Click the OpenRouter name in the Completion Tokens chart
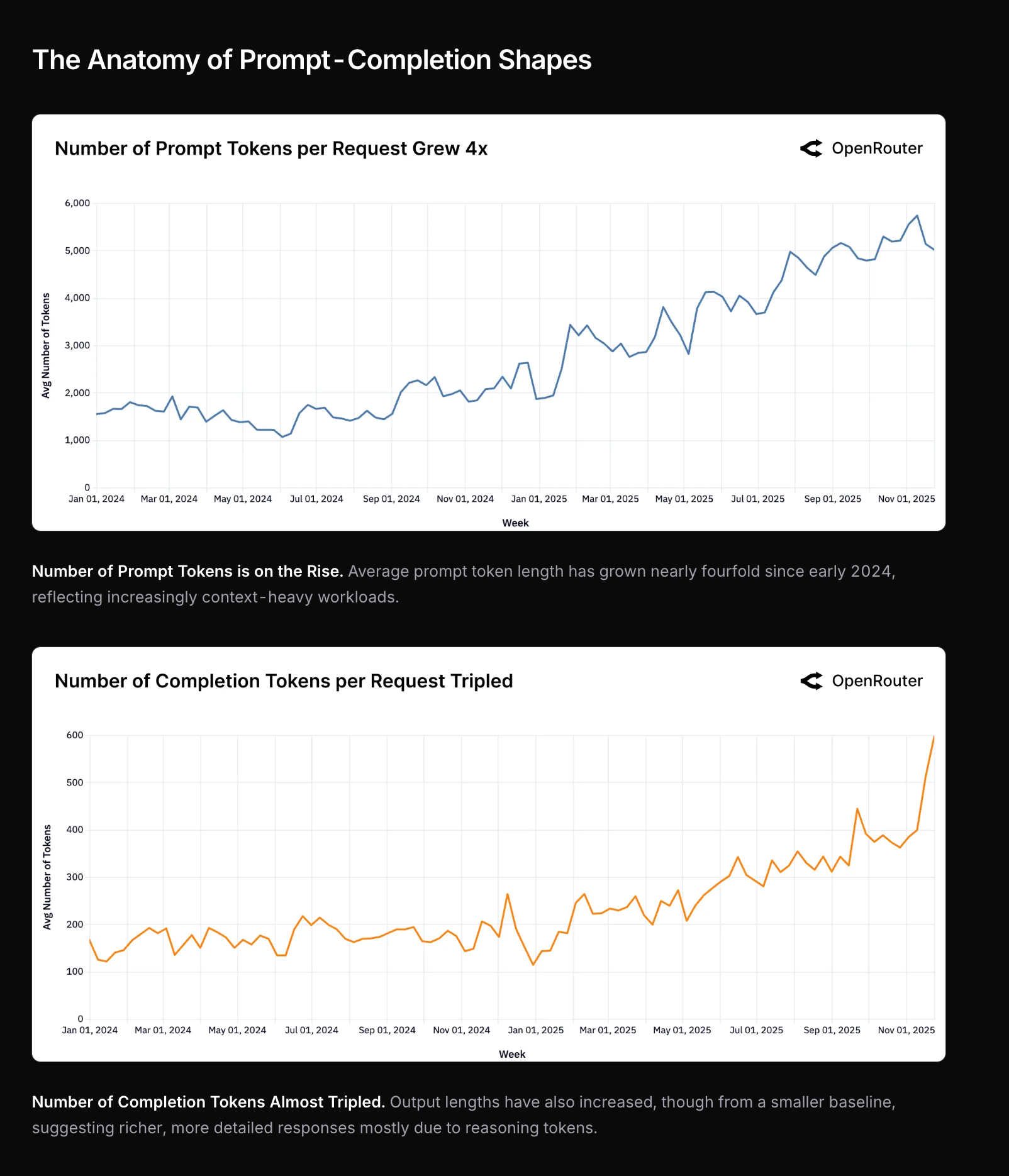Viewport: 1009px width, 1176px height. coord(877,681)
